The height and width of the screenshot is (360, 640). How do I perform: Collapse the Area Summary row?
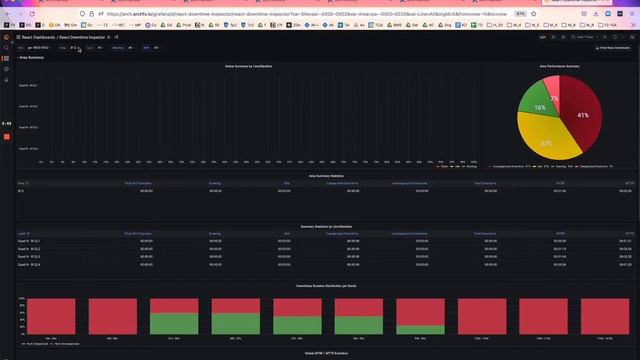[x=31, y=58]
